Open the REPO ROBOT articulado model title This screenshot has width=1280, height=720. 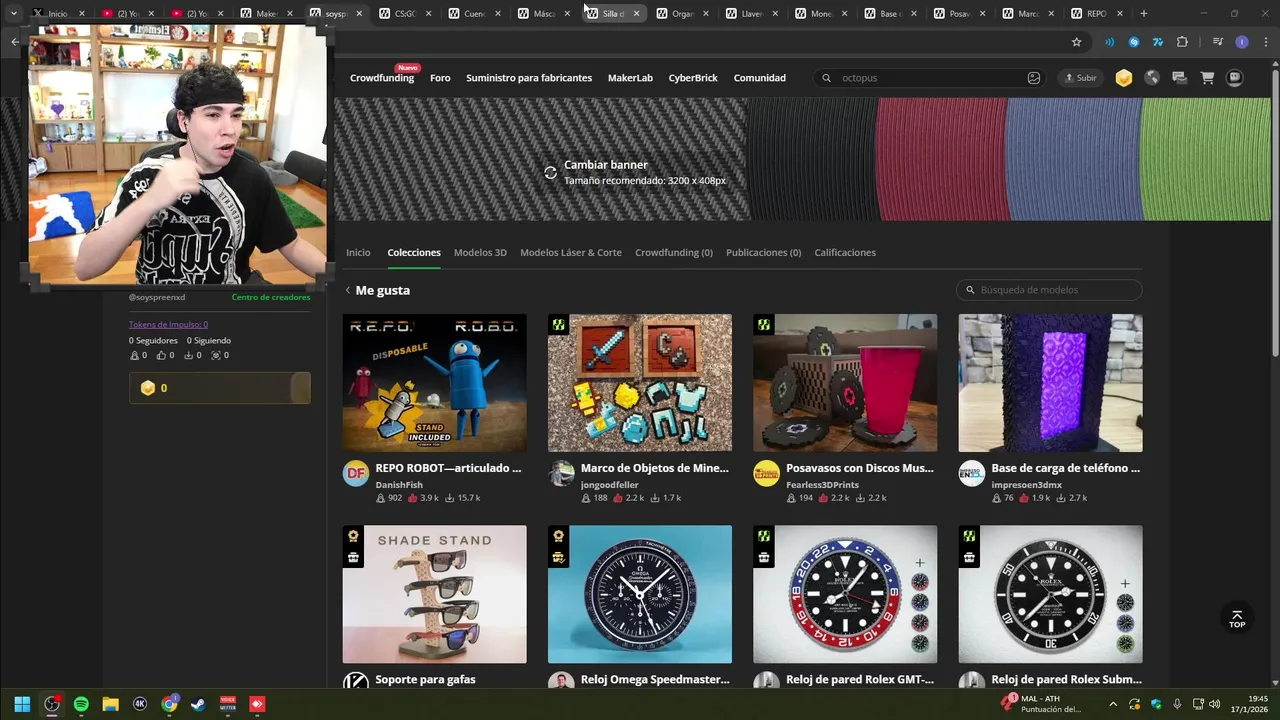click(x=448, y=468)
